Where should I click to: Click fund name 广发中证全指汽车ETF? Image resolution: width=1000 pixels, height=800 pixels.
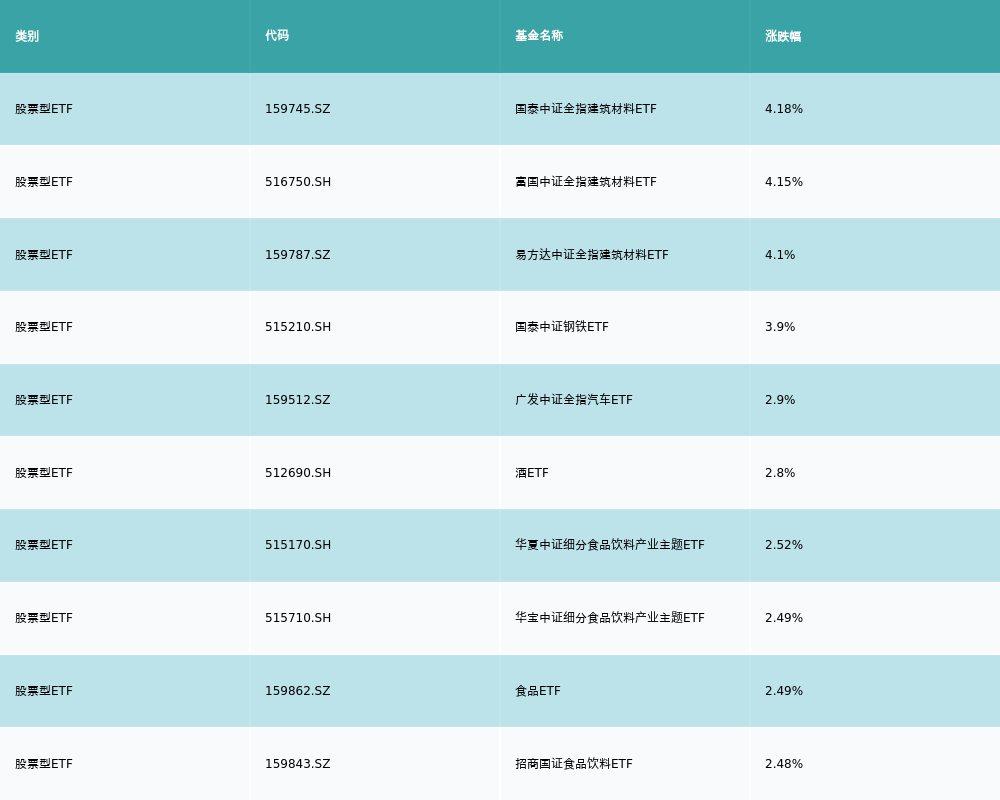(x=574, y=400)
